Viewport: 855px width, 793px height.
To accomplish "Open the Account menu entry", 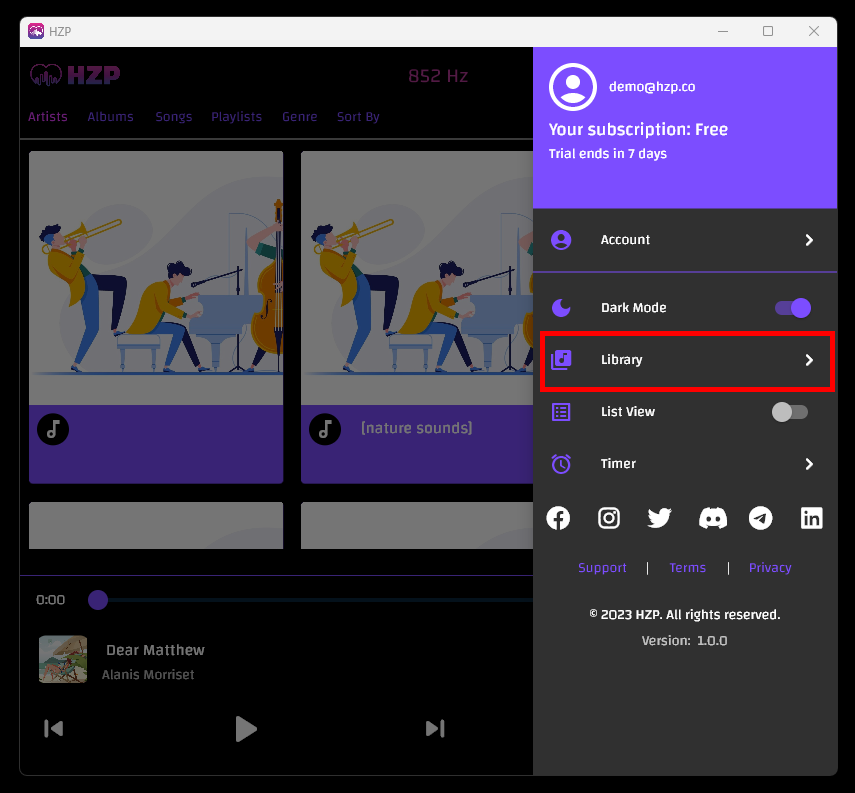I will pyautogui.click(x=685, y=240).
